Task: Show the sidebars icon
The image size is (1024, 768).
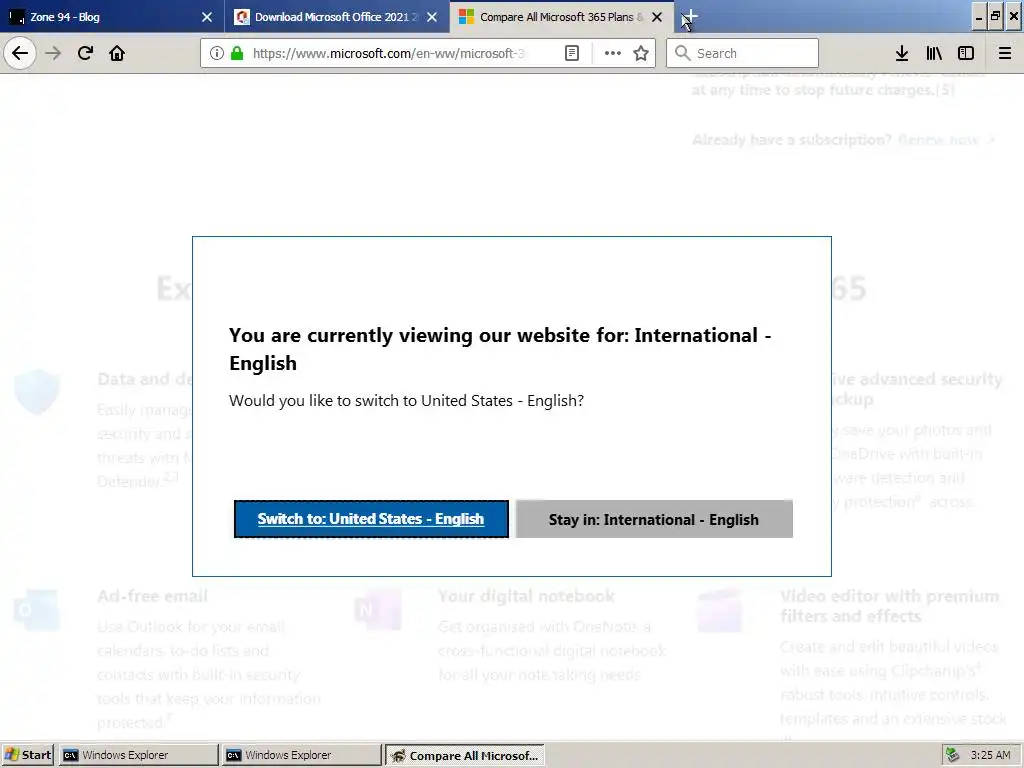Action: pos(966,53)
